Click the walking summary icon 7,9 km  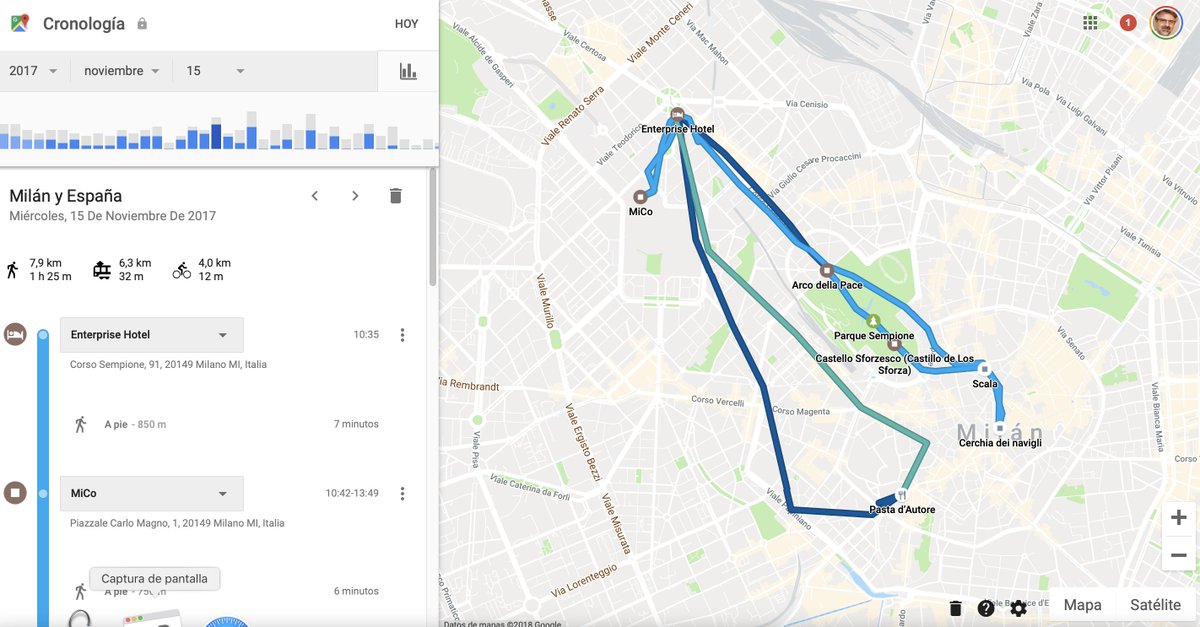(x=13, y=270)
